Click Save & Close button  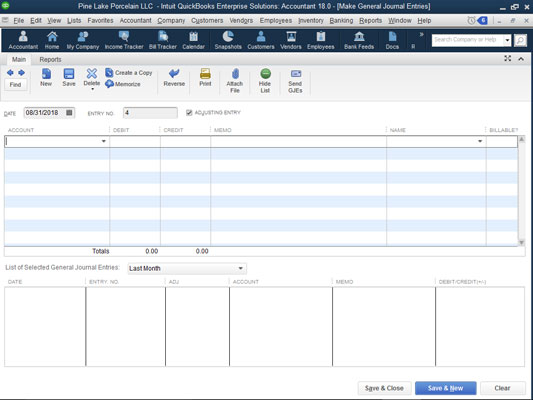coord(384,388)
